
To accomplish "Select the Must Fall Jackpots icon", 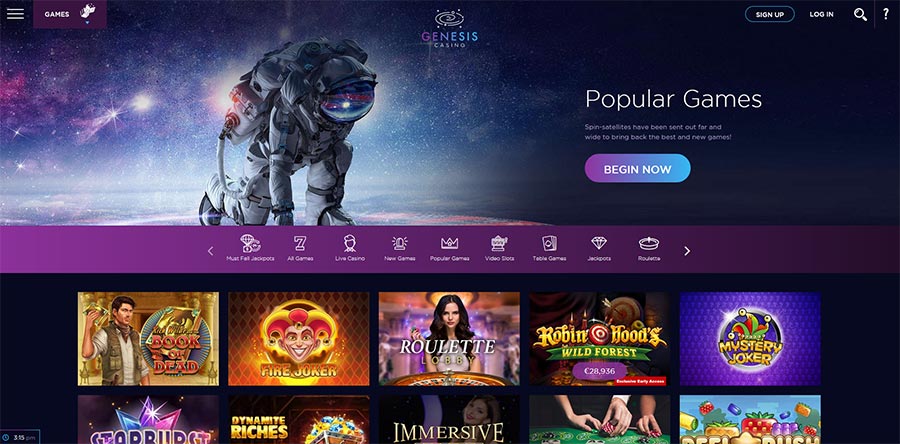I will 250,243.
